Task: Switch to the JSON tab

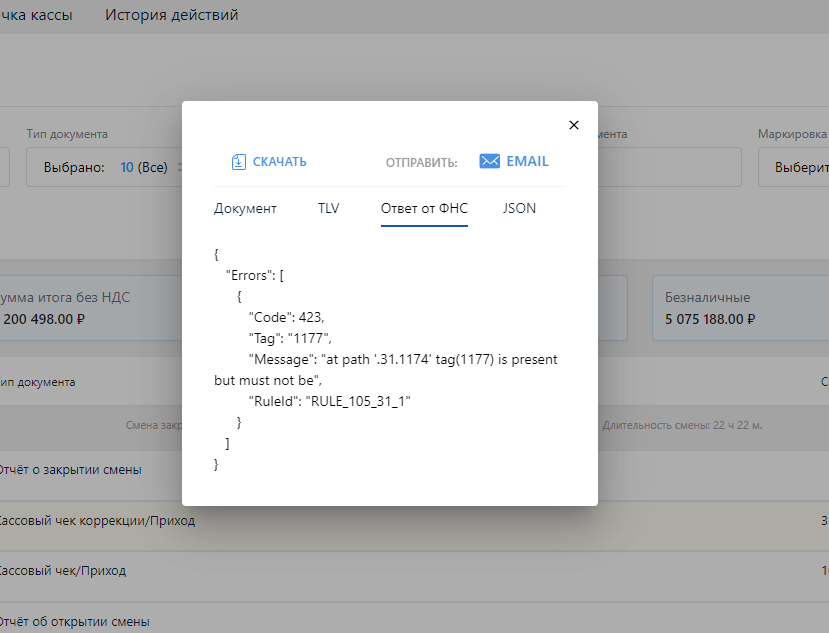Action: (x=519, y=208)
